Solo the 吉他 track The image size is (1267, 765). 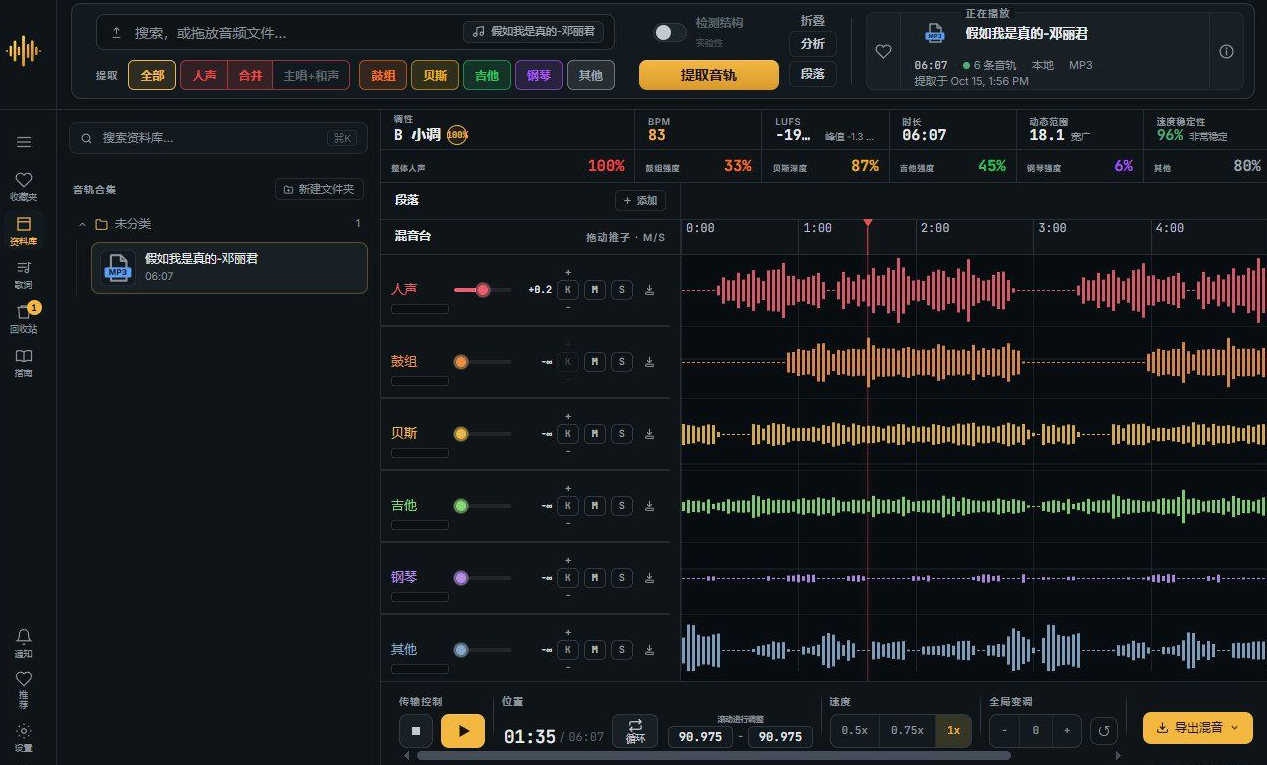point(622,506)
